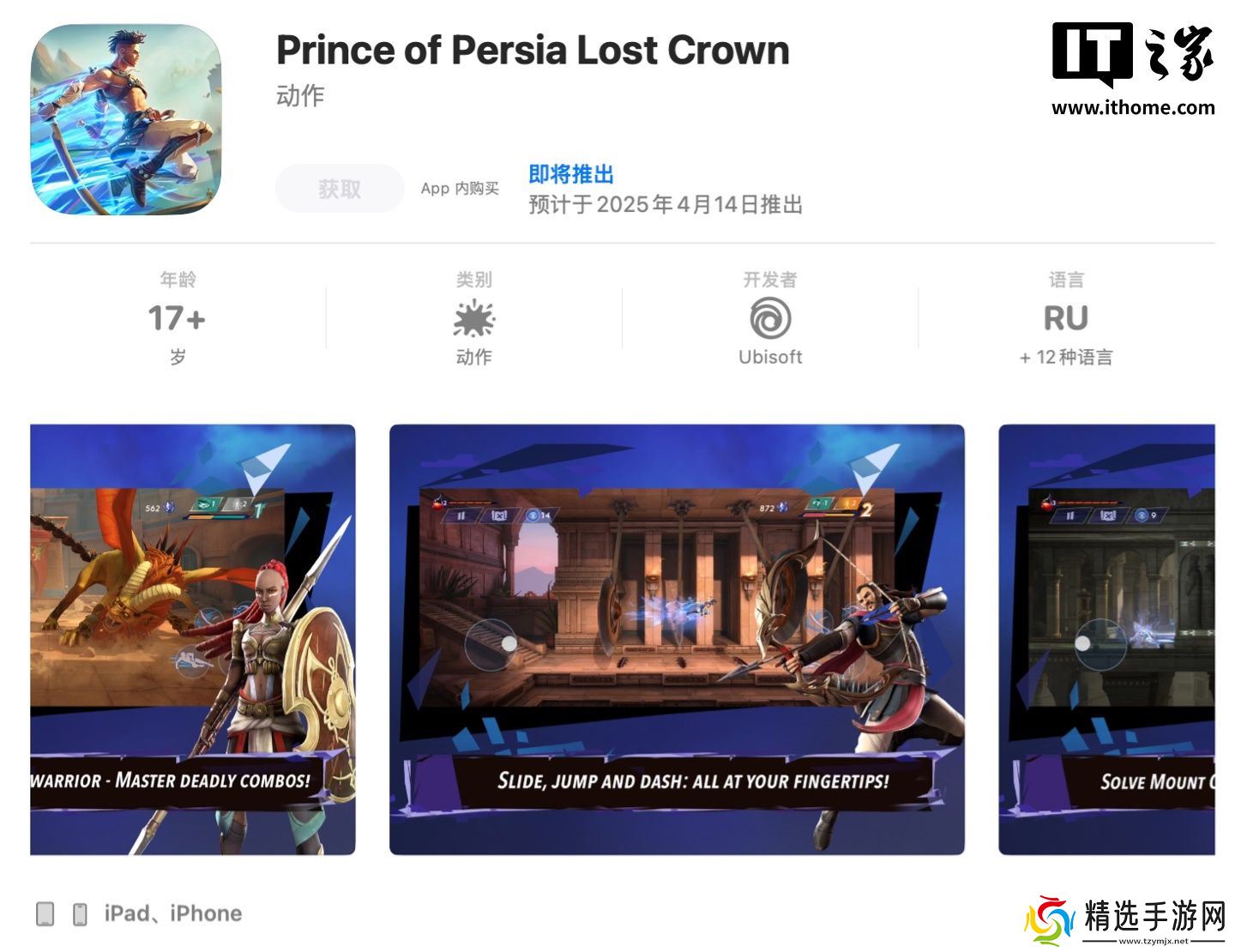
Task: Open the Slide, Jump and Dash screenshot
Action: (x=677, y=640)
